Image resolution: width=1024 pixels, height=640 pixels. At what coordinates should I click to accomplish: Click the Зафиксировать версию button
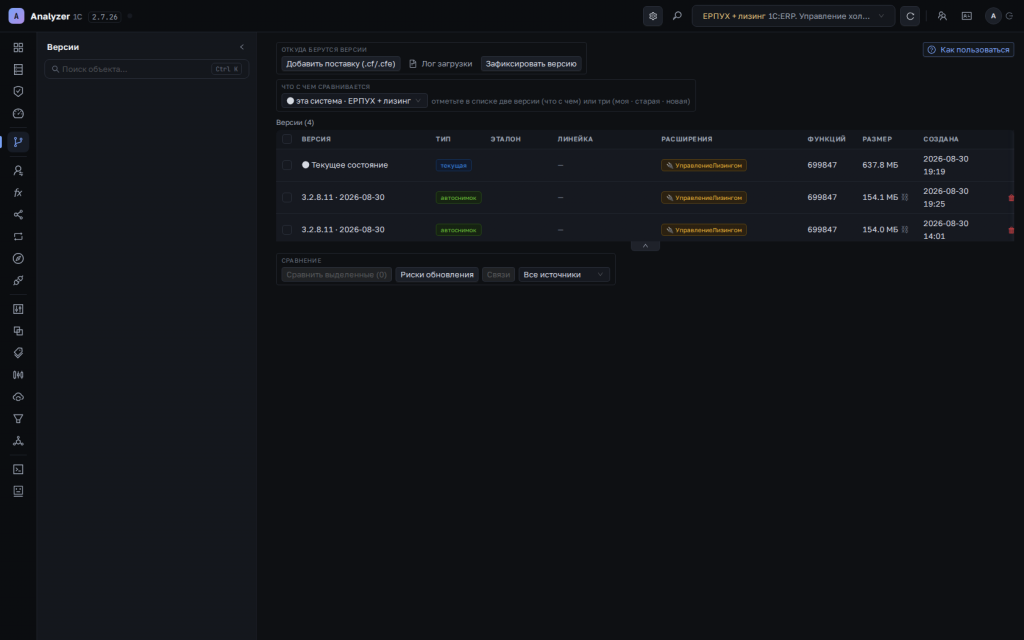pyautogui.click(x=531, y=64)
